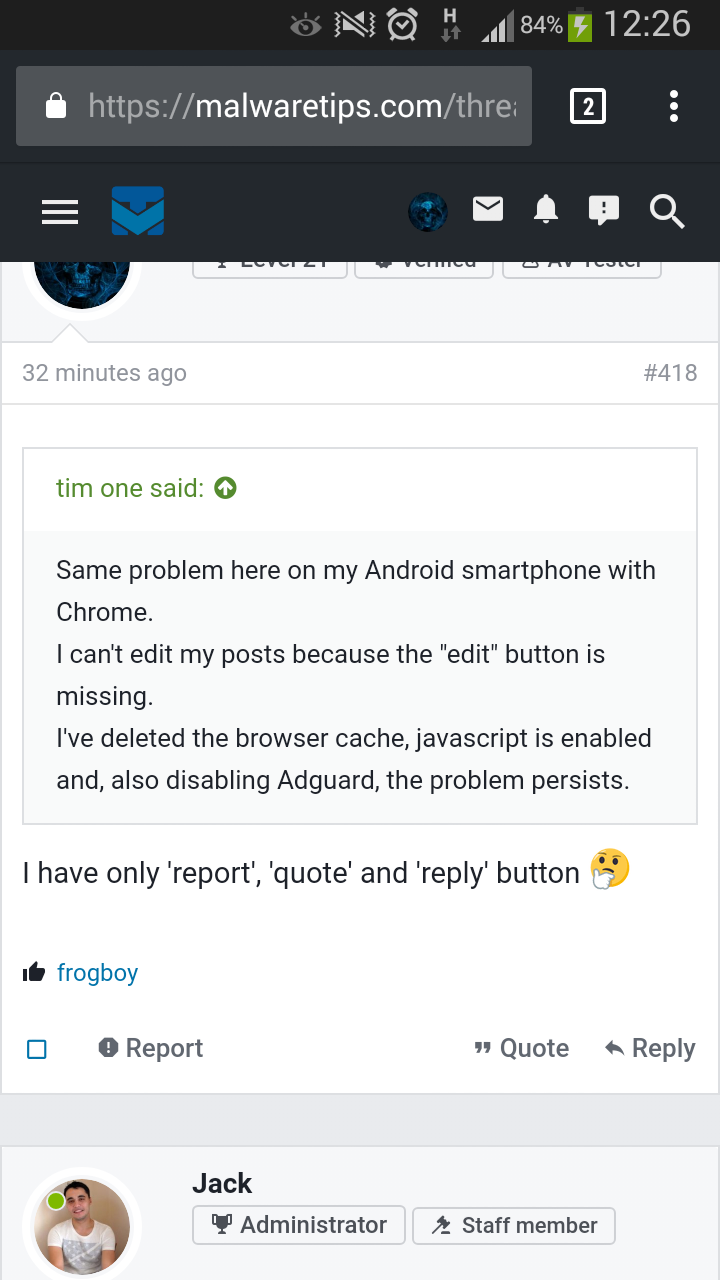Report this post
Screen dimensions: 720x1280
pyautogui.click(x=150, y=1048)
